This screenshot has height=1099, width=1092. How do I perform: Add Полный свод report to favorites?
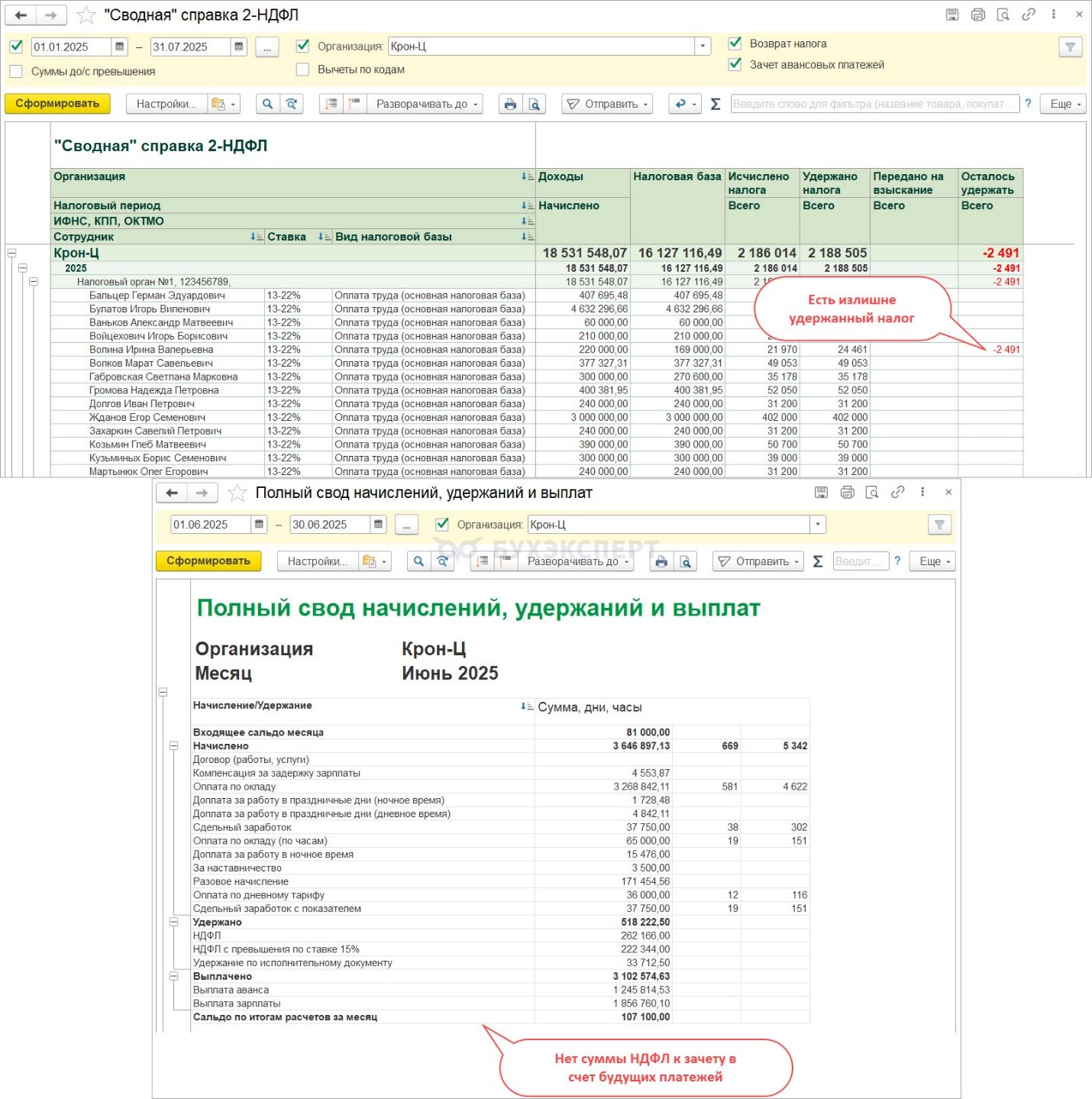pos(237,493)
